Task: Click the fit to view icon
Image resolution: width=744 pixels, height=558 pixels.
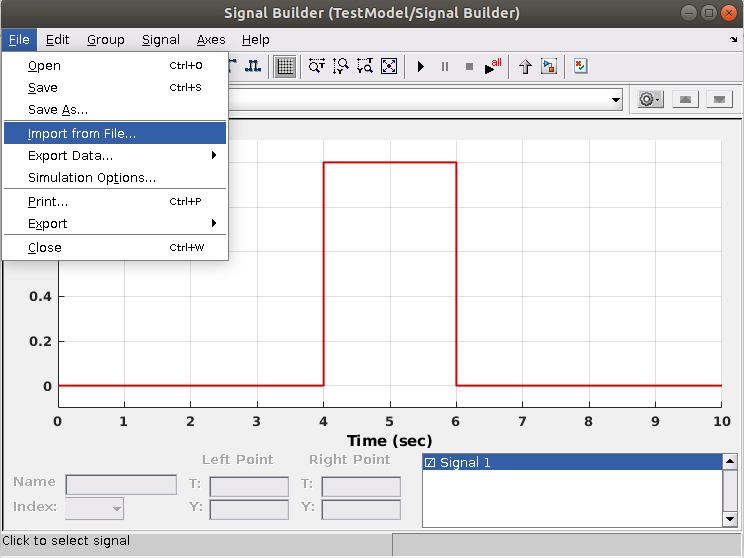Action: click(389, 66)
